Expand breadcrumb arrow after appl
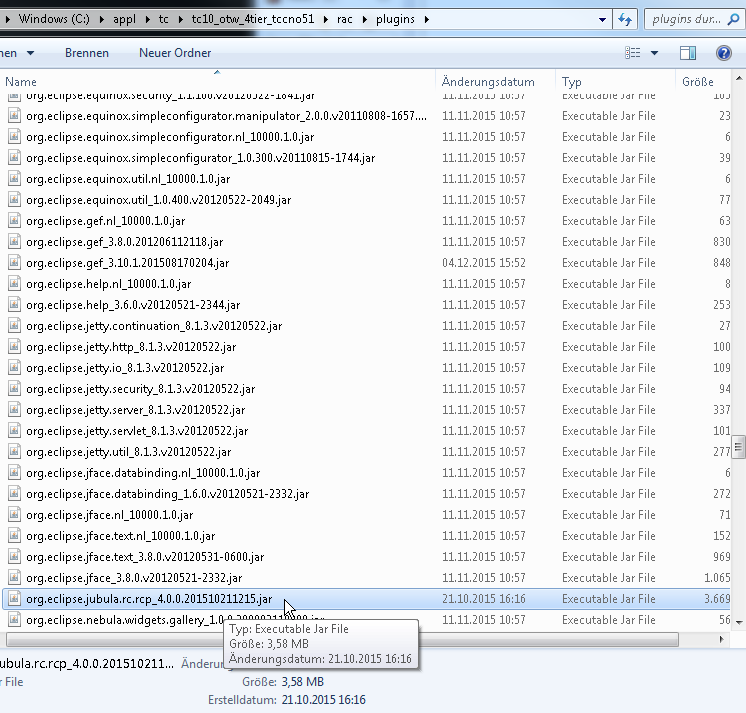This screenshot has height=713, width=746. 147,20
